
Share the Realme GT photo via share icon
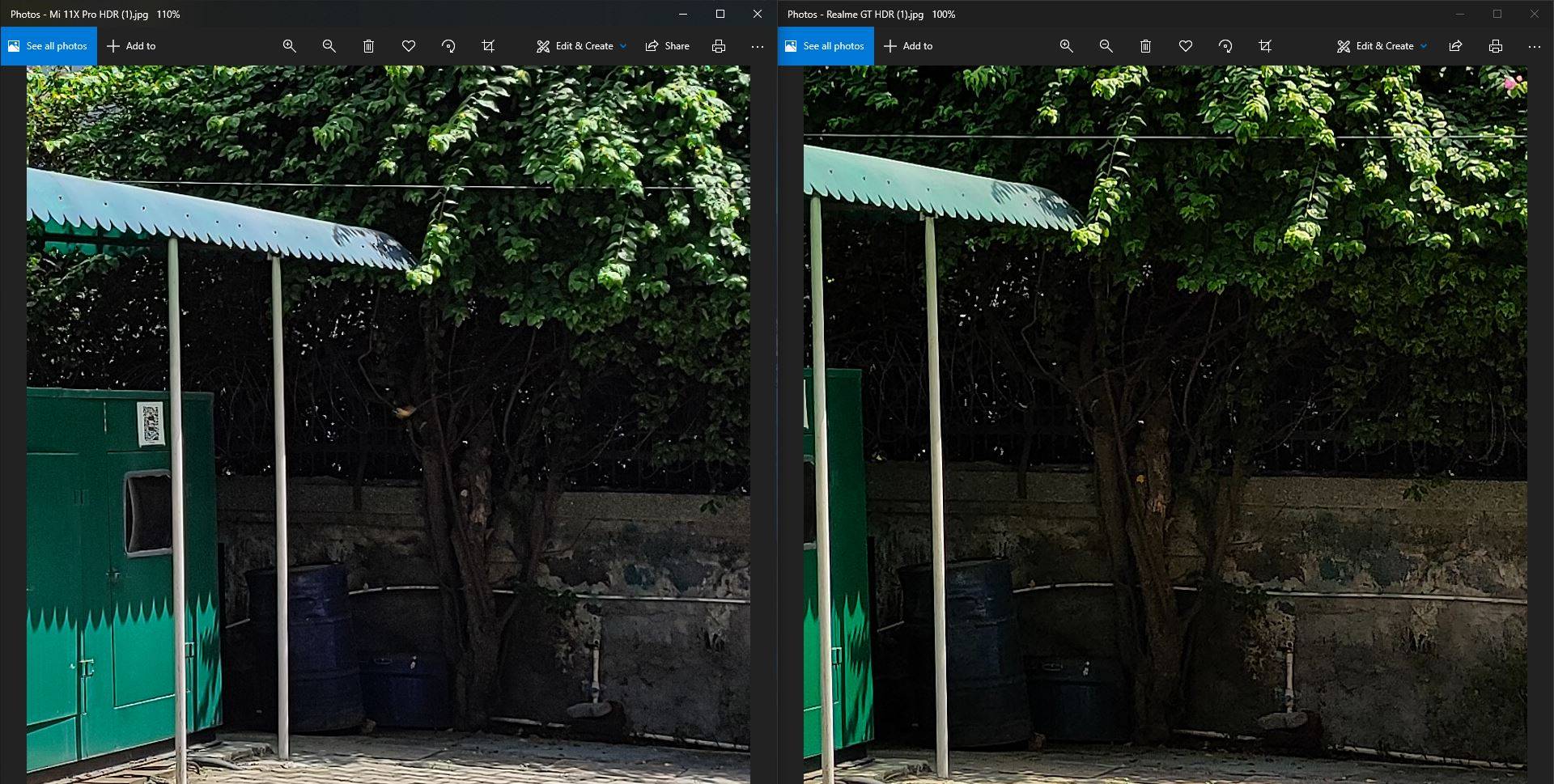(x=1455, y=46)
